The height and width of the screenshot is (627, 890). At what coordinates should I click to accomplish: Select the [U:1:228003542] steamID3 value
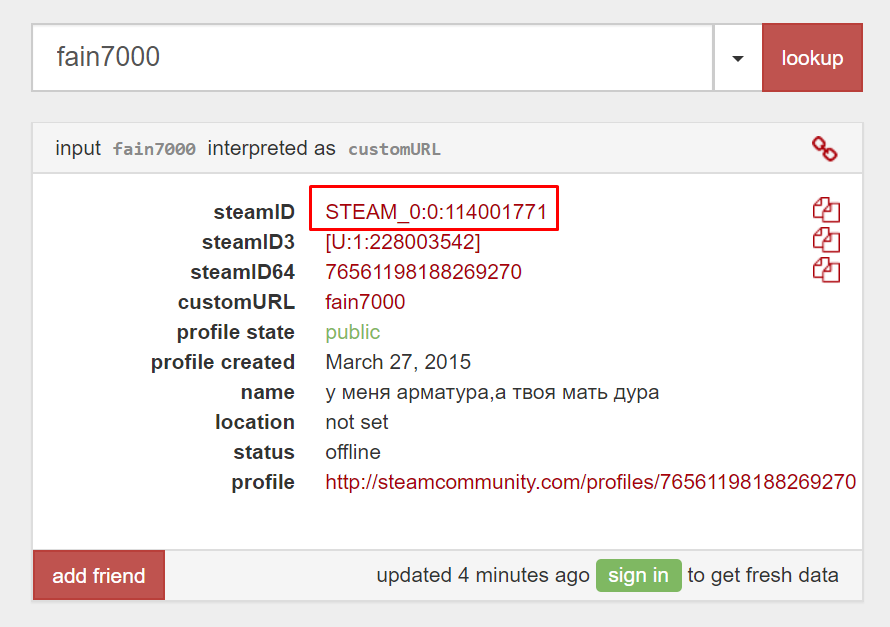click(402, 242)
